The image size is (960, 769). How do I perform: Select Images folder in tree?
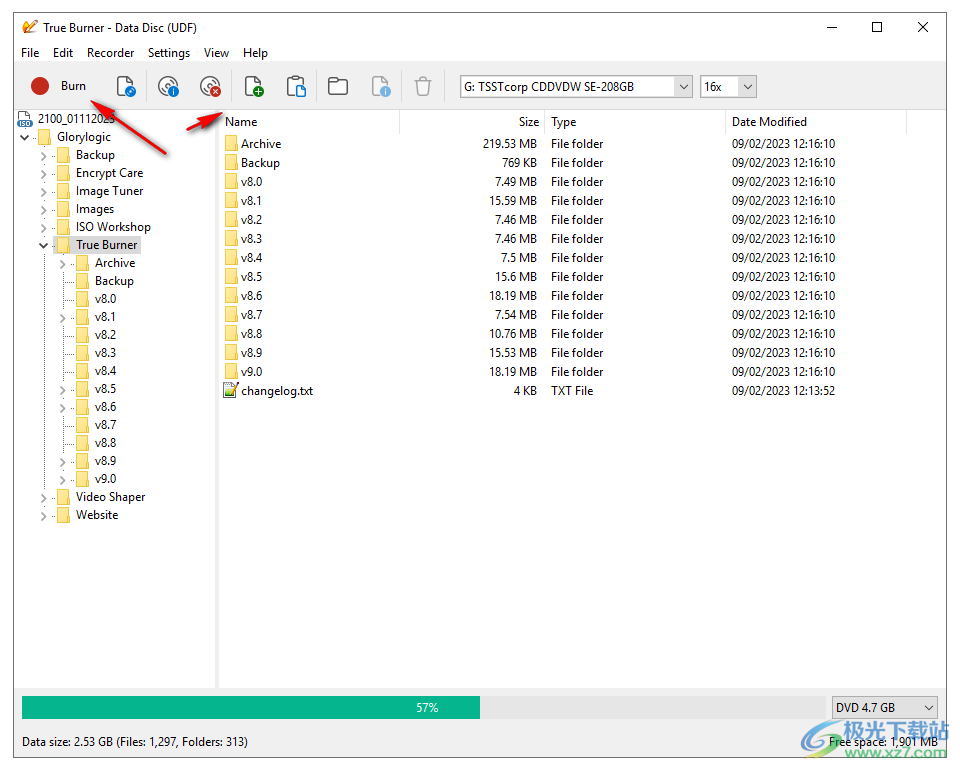pyautogui.click(x=95, y=209)
